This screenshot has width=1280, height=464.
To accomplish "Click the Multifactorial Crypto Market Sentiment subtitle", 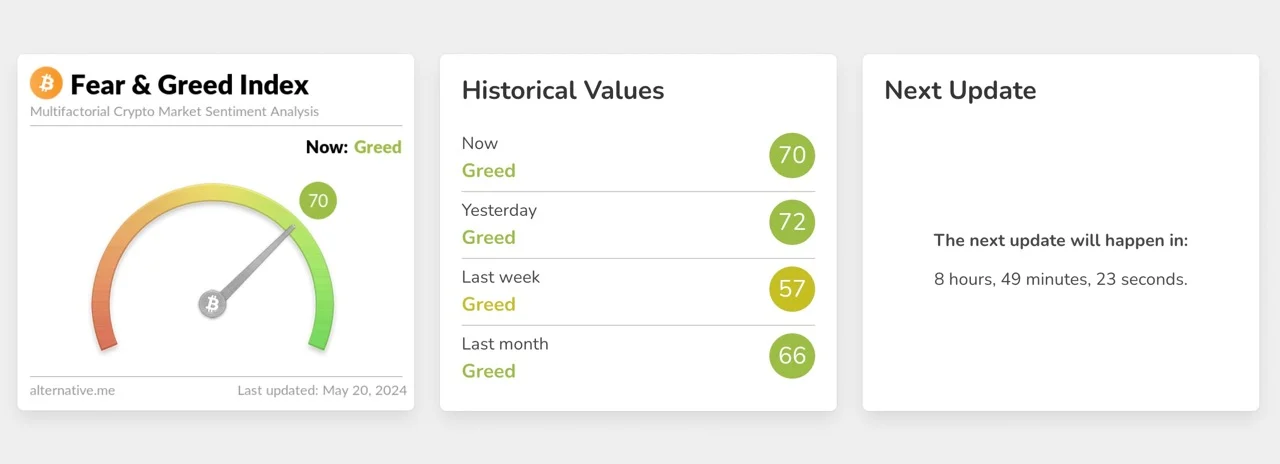I will click(175, 112).
